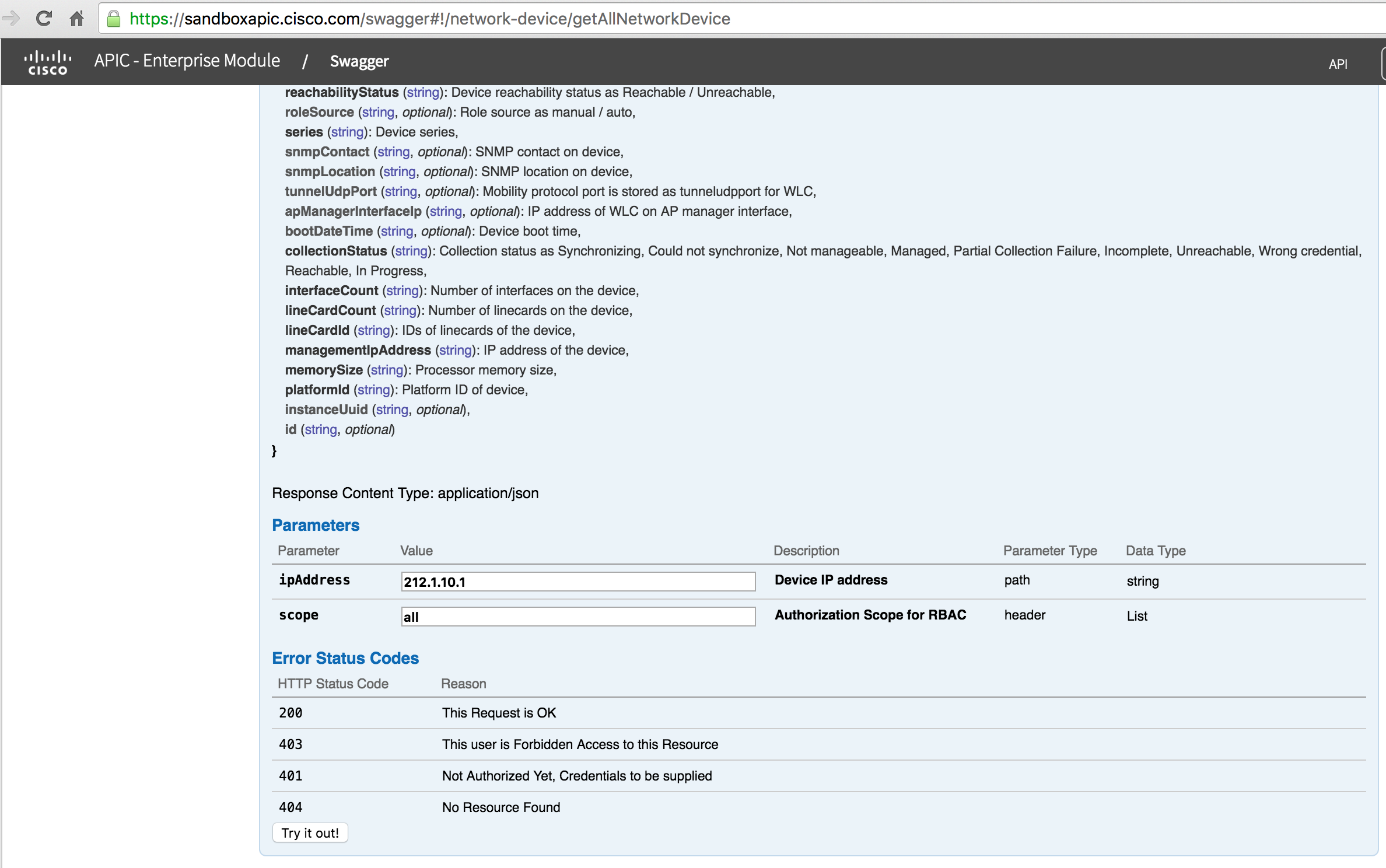The height and width of the screenshot is (868, 1386).
Task: Click the Try it out! button
Action: [x=310, y=833]
